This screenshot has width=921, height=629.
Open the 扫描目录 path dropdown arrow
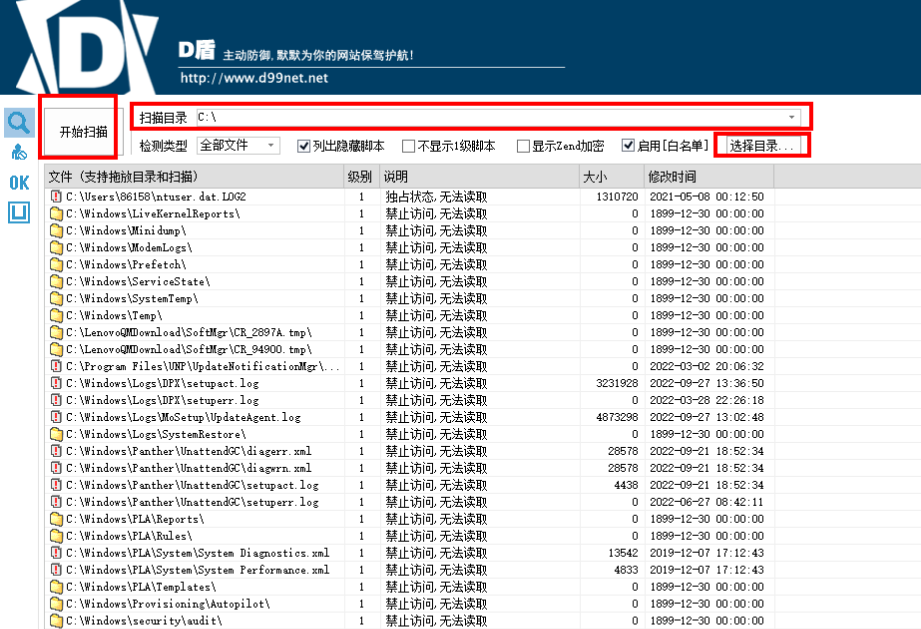point(791,116)
